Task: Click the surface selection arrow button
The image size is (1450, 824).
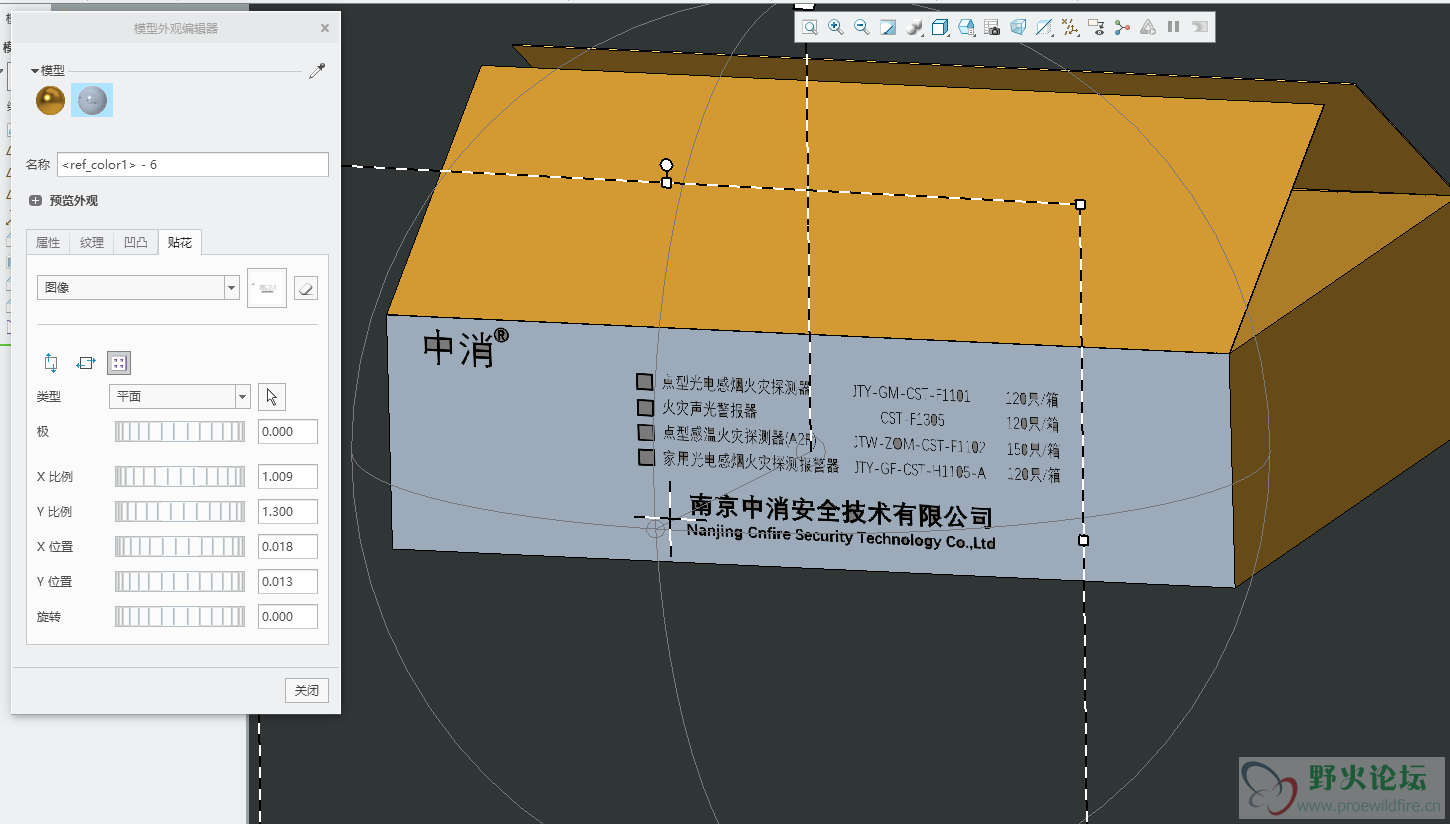Action: [x=271, y=397]
